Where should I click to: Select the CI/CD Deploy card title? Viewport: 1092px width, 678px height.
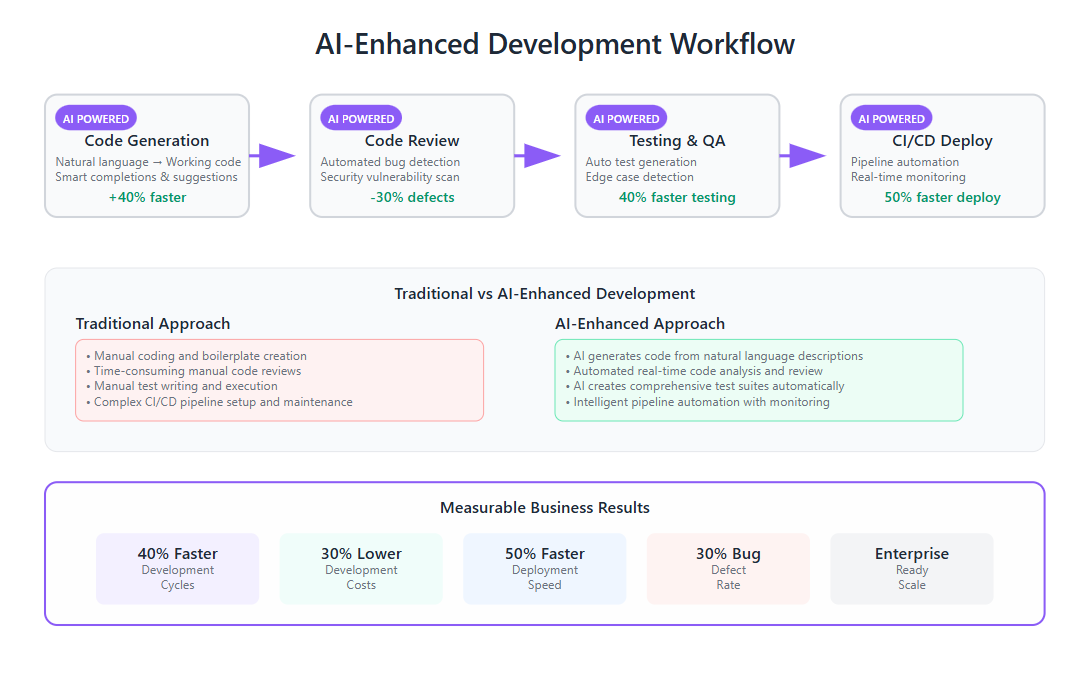click(x=942, y=141)
